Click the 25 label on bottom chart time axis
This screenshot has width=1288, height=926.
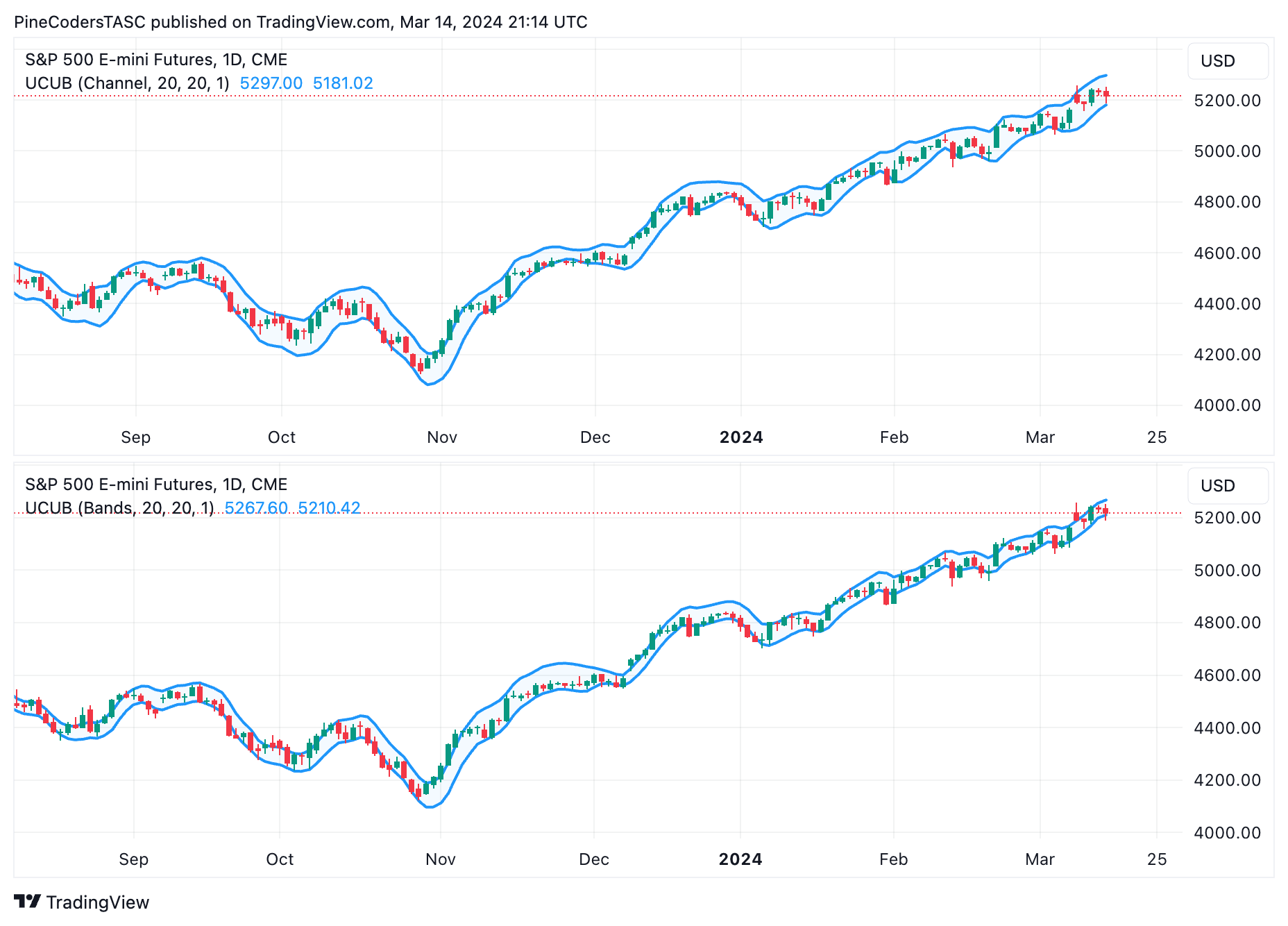(1157, 860)
